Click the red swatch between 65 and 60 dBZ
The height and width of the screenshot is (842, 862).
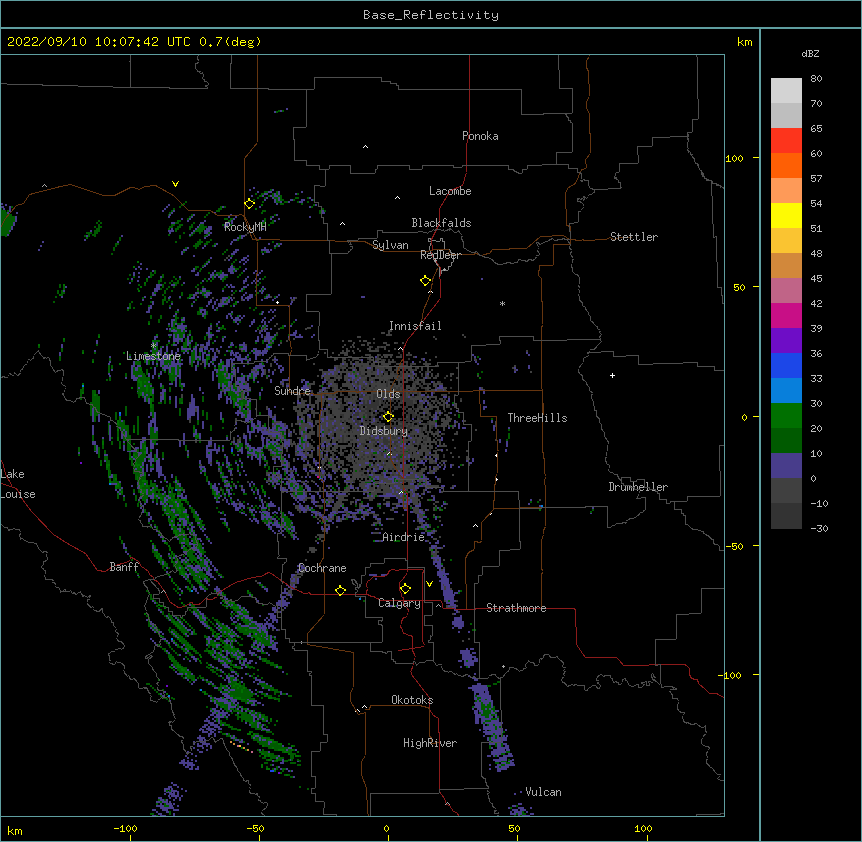pyautogui.click(x=786, y=141)
